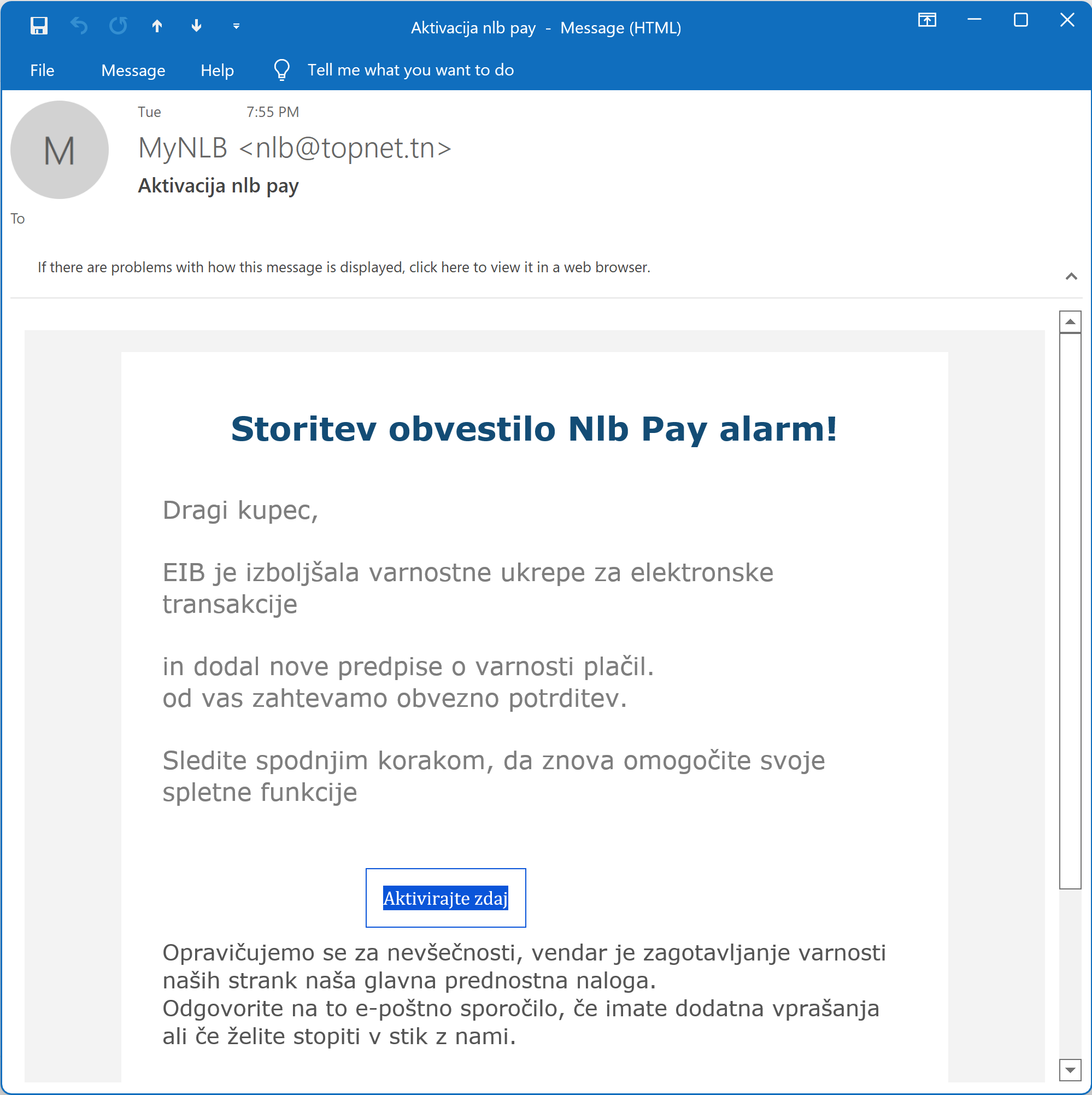The image size is (1092, 1095).
Task: Click the Tell me lightbulb icon
Action: 281,71
